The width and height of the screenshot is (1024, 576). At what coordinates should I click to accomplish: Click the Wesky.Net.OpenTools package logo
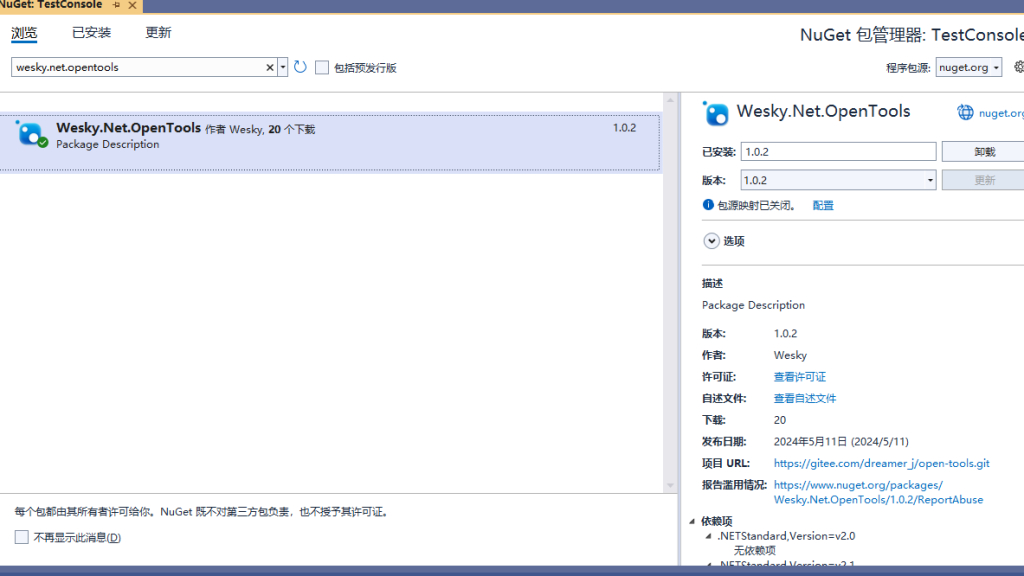click(x=30, y=131)
